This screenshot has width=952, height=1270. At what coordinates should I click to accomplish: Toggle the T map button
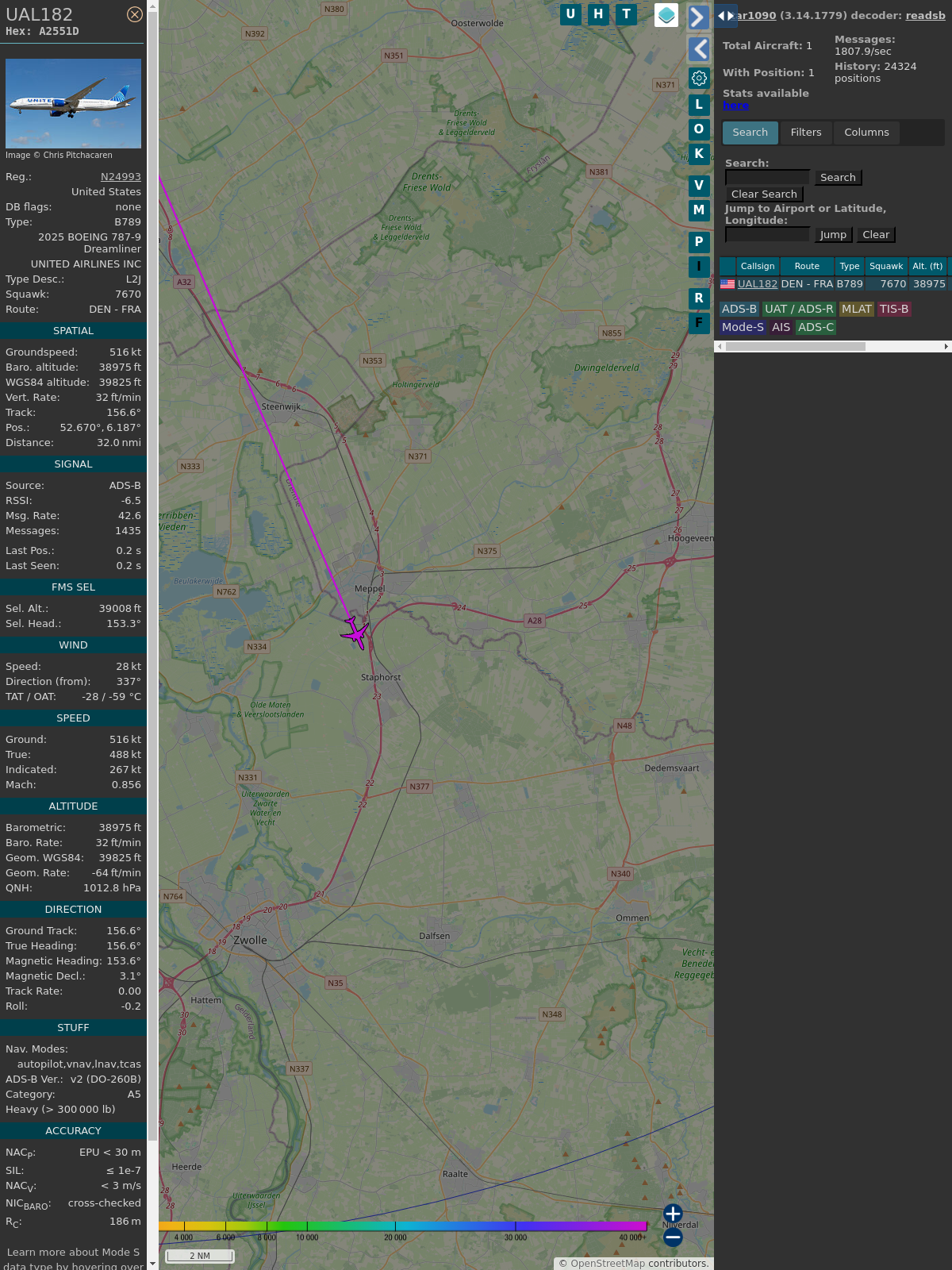(x=626, y=14)
